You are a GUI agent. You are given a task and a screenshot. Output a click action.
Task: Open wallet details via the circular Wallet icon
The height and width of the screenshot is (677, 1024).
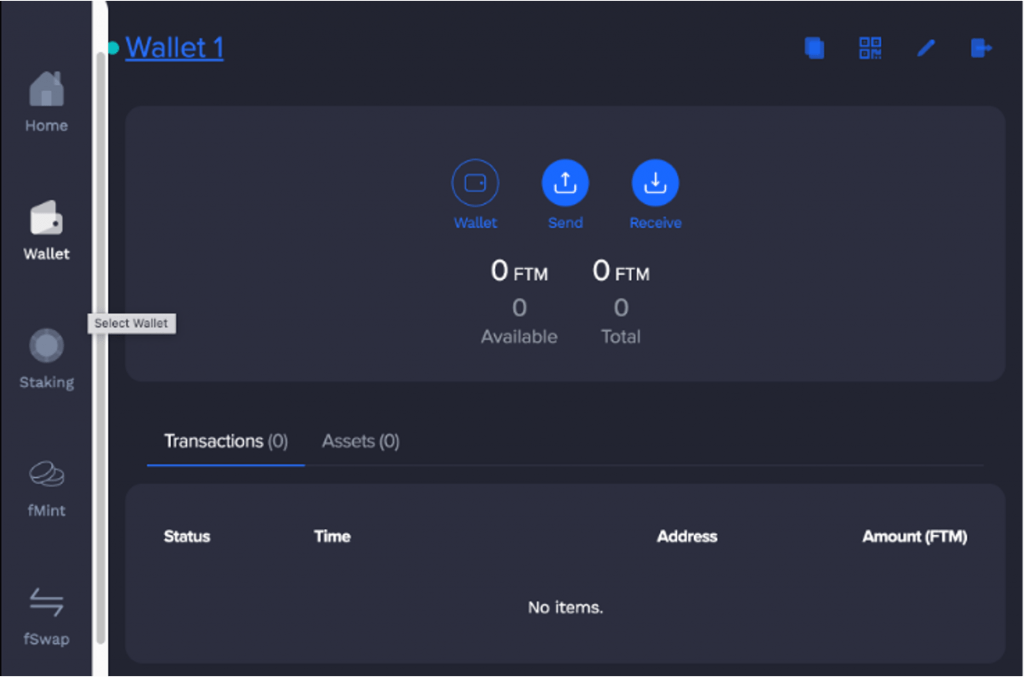(475, 182)
